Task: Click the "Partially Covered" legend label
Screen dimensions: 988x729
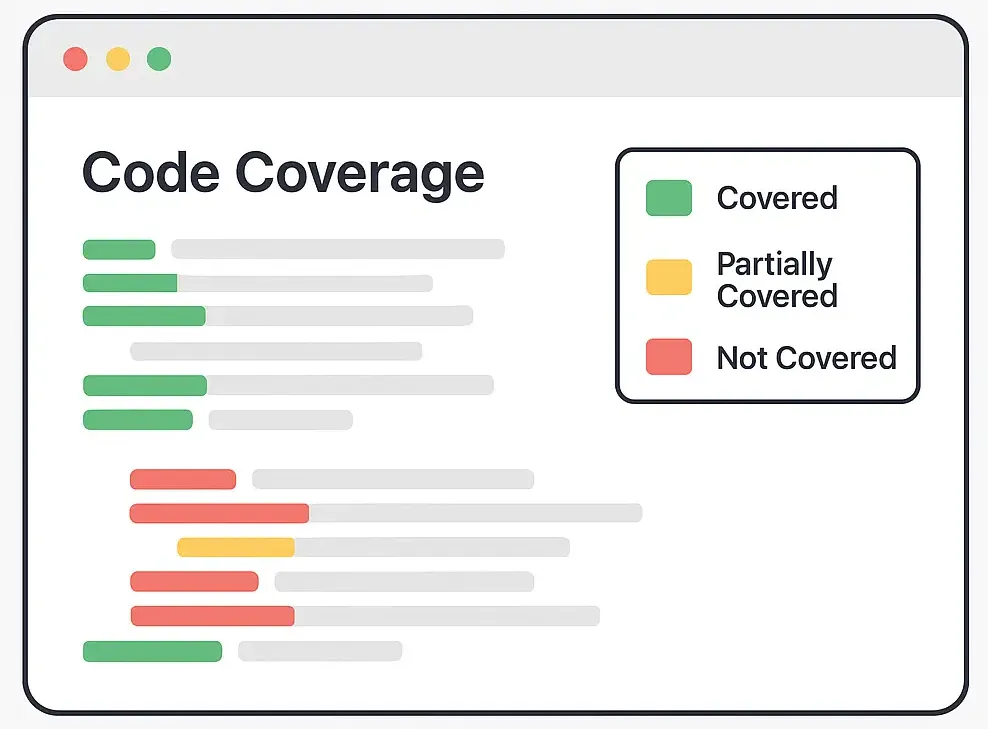Action: click(x=776, y=280)
